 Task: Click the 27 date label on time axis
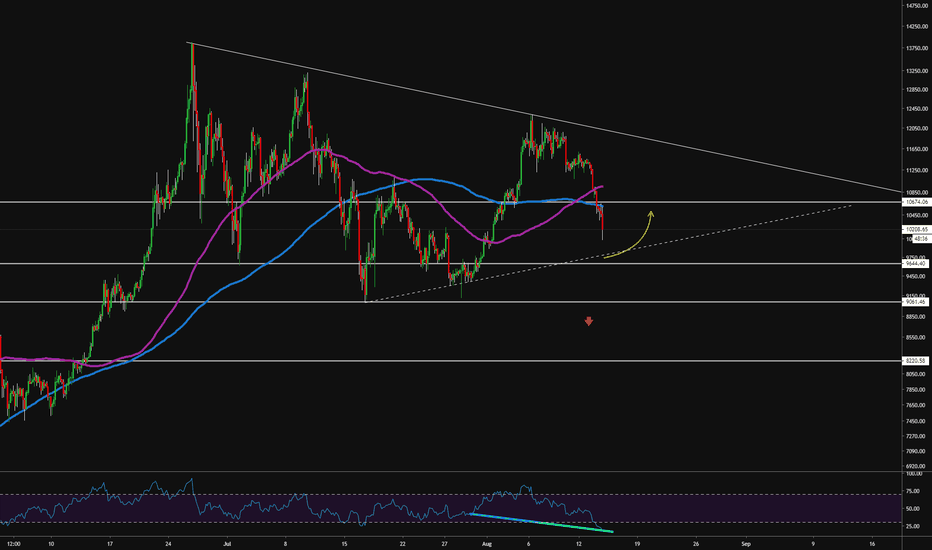coord(445,543)
